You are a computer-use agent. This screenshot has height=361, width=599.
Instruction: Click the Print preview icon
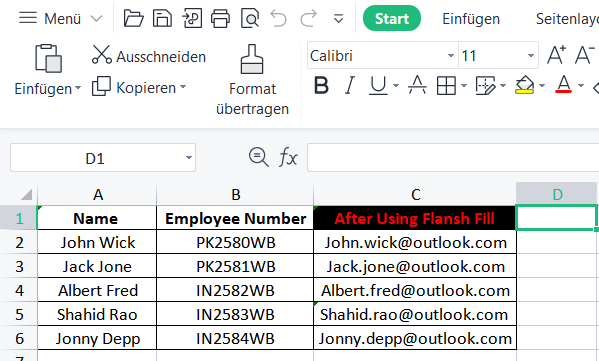[250, 18]
